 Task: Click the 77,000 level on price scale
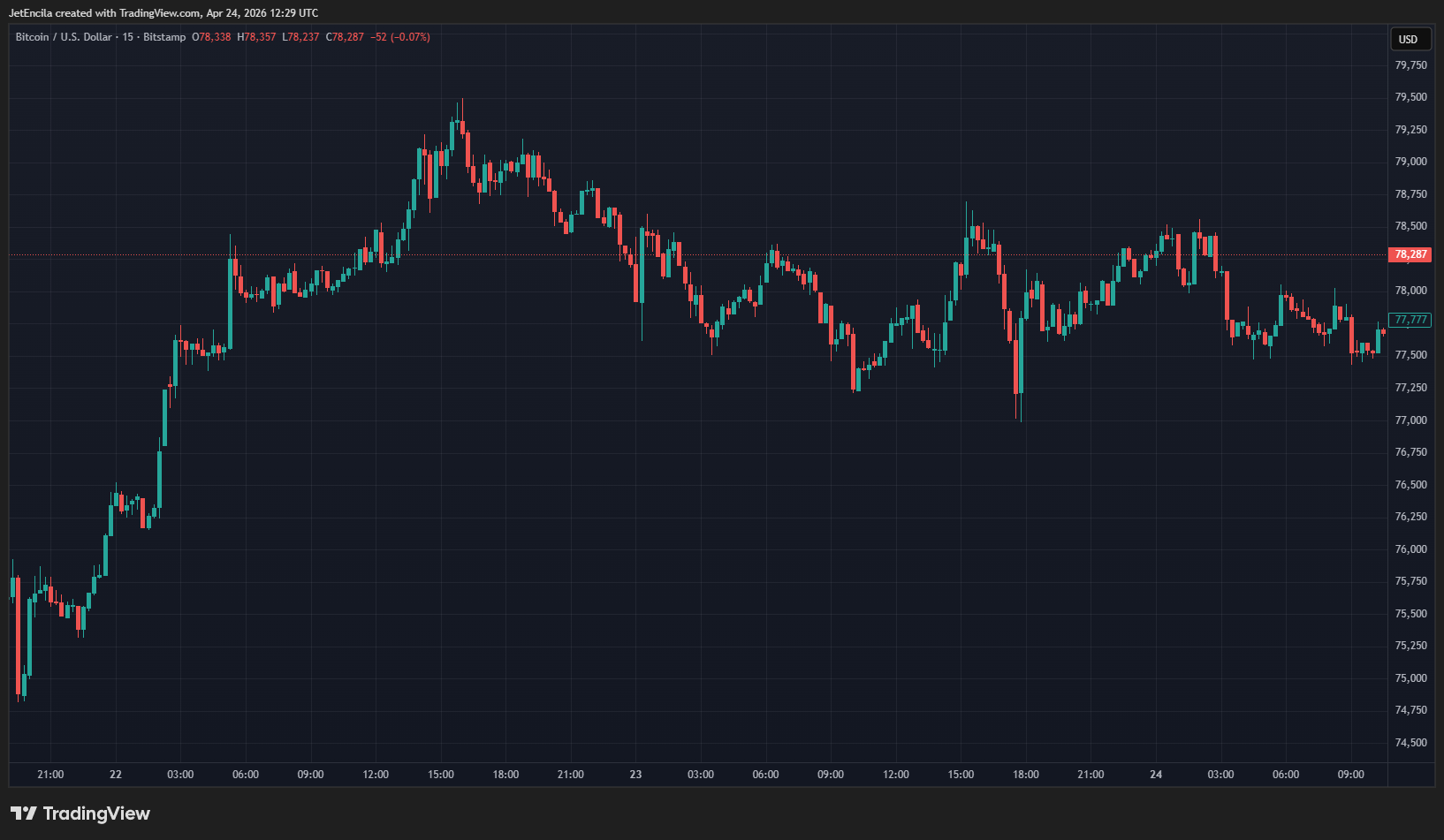(1410, 420)
